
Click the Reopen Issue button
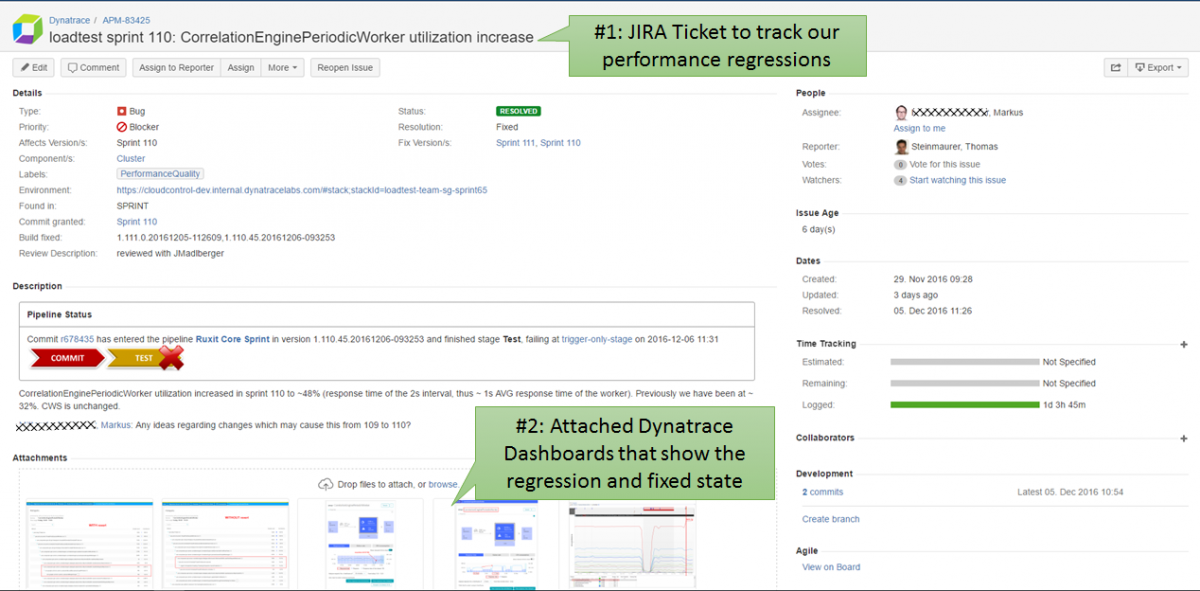345,68
